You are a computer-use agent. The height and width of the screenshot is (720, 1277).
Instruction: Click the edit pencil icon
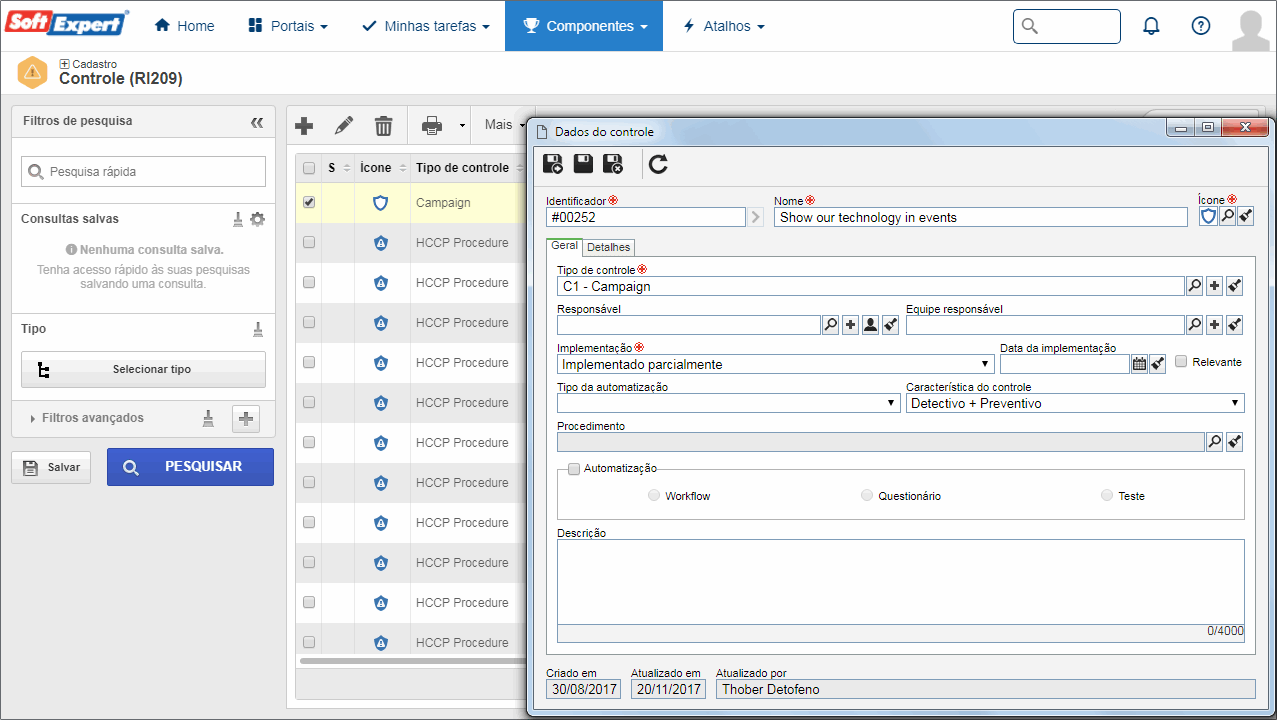click(344, 126)
